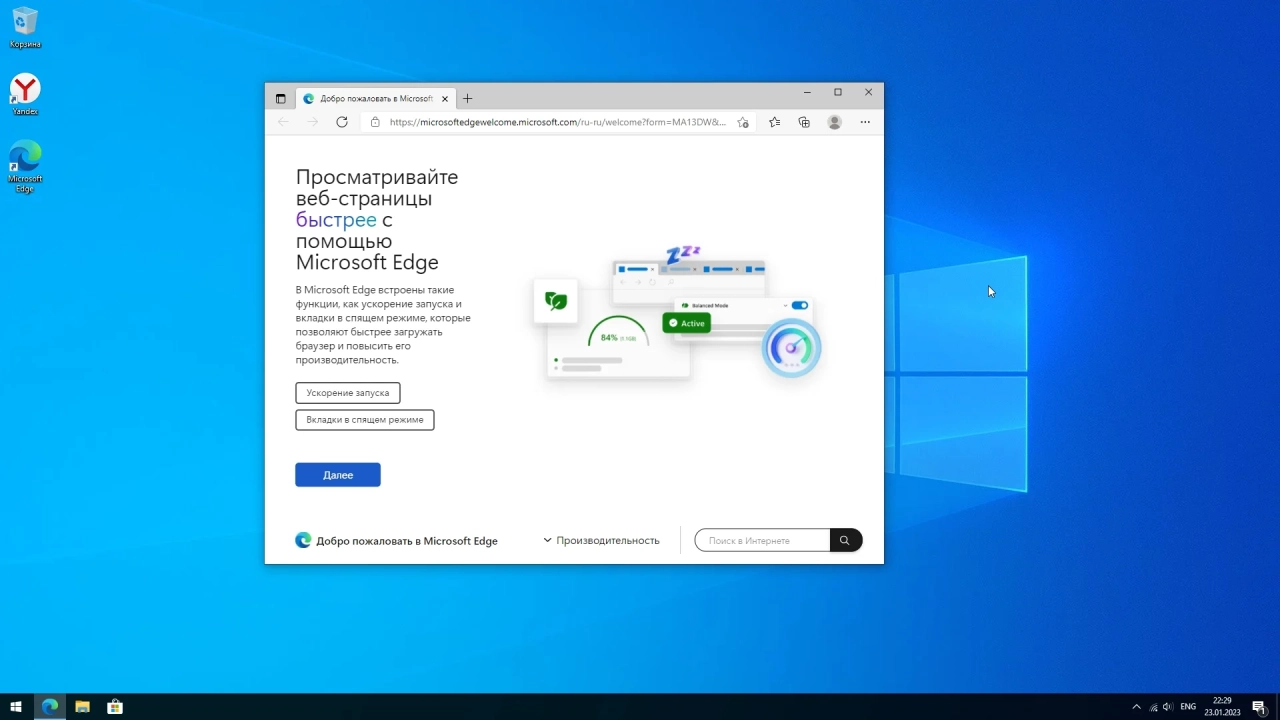The image size is (1280, 720).
Task: Click the Вкладки в спящем режиме button
Action: click(365, 420)
